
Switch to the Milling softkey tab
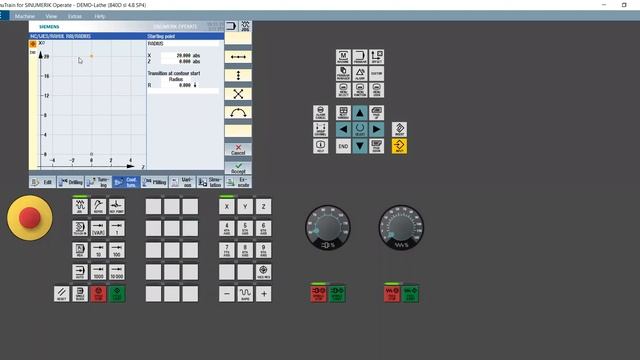coord(154,182)
